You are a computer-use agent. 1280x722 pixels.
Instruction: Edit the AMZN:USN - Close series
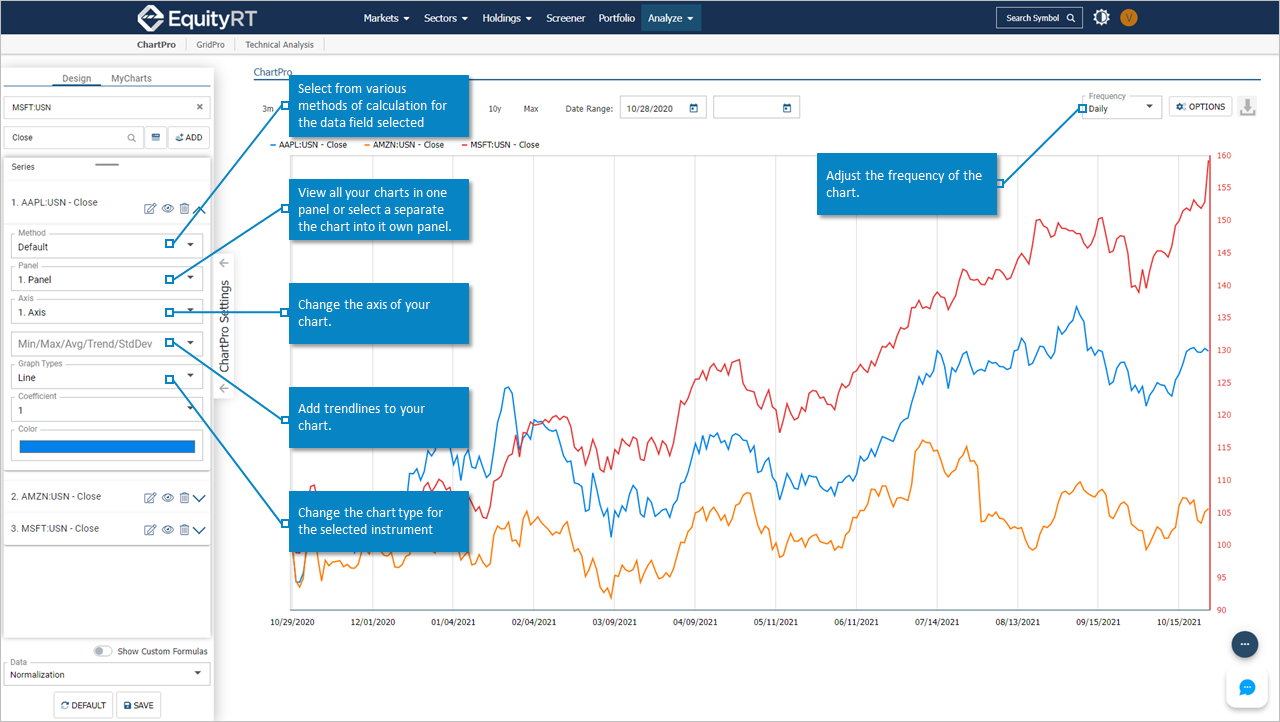150,498
